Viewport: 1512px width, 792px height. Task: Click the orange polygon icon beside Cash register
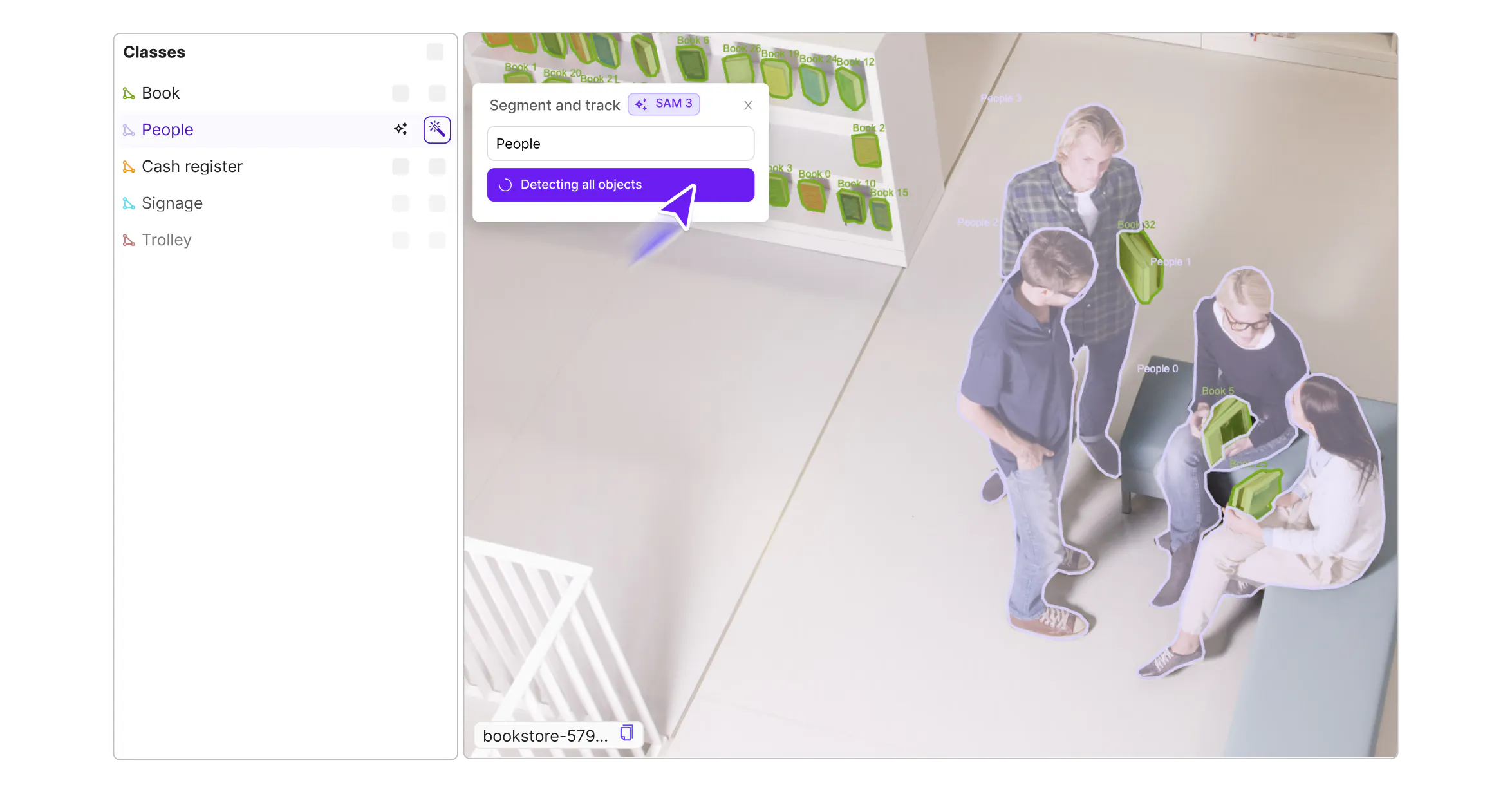(128, 166)
